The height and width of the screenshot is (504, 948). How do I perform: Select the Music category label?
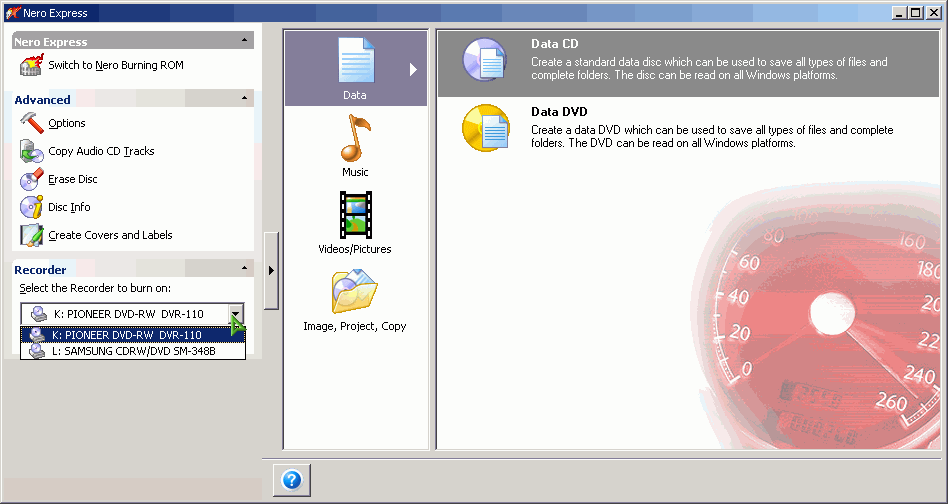(x=355, y=172)
